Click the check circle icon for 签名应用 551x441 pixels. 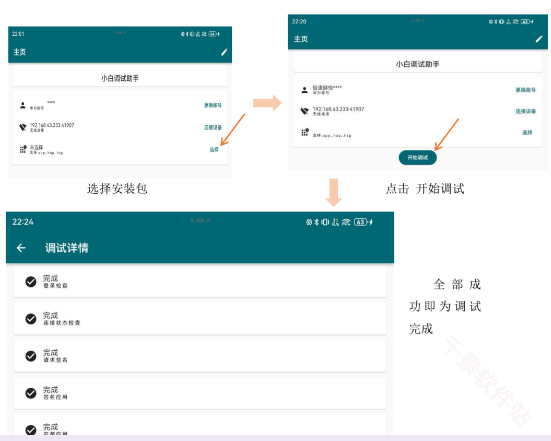point(31,393)
